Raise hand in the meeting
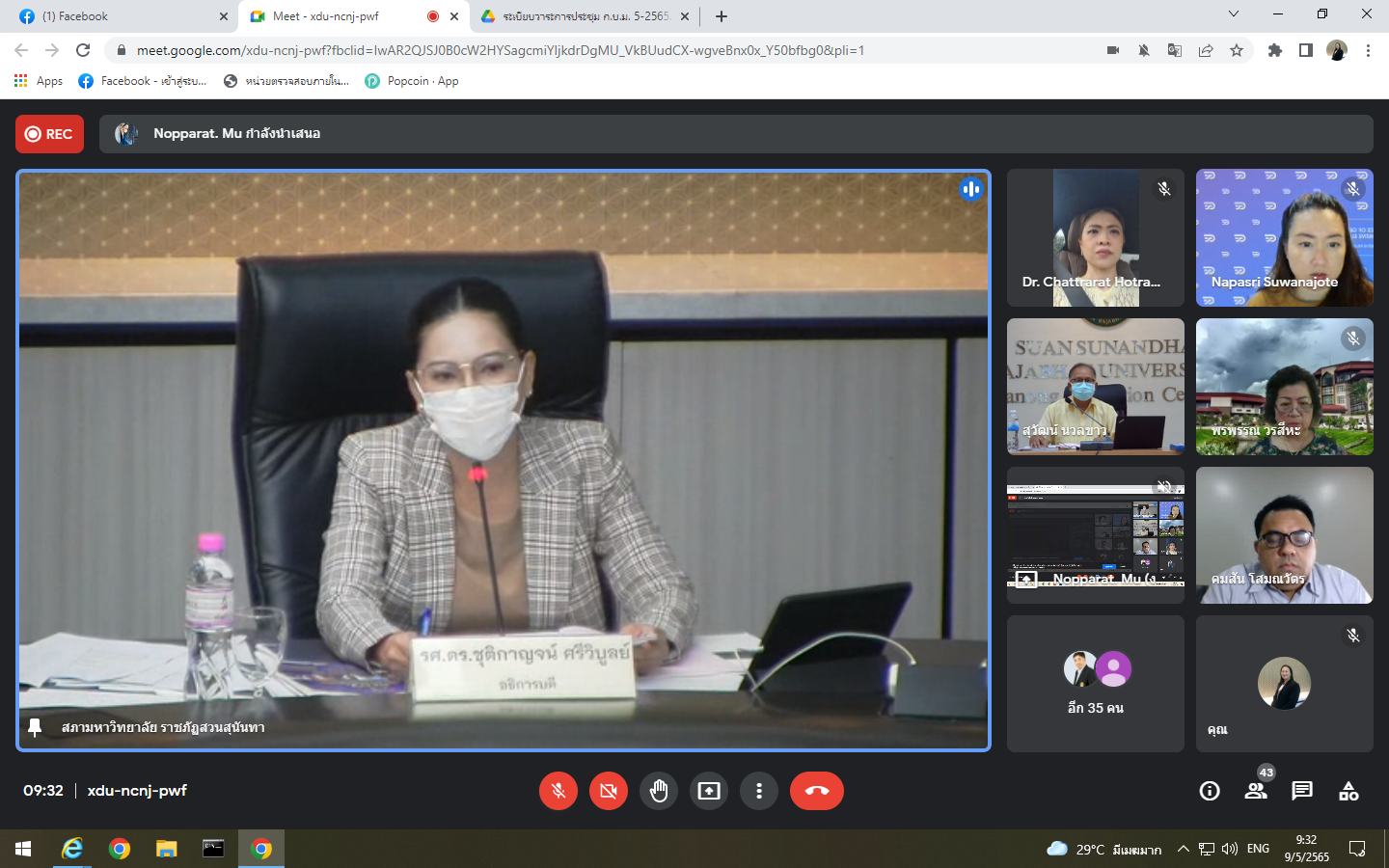Screen dimensions: 1389x868 click(x=659, y=791)
